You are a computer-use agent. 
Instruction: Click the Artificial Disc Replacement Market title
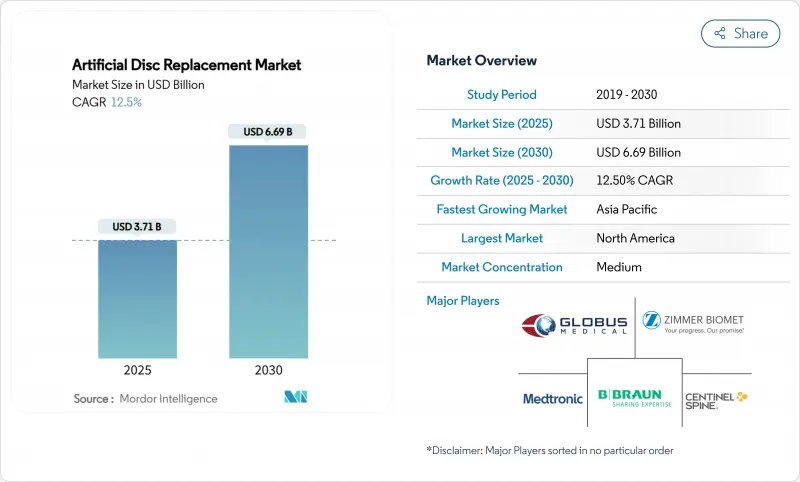click(186, 65)
